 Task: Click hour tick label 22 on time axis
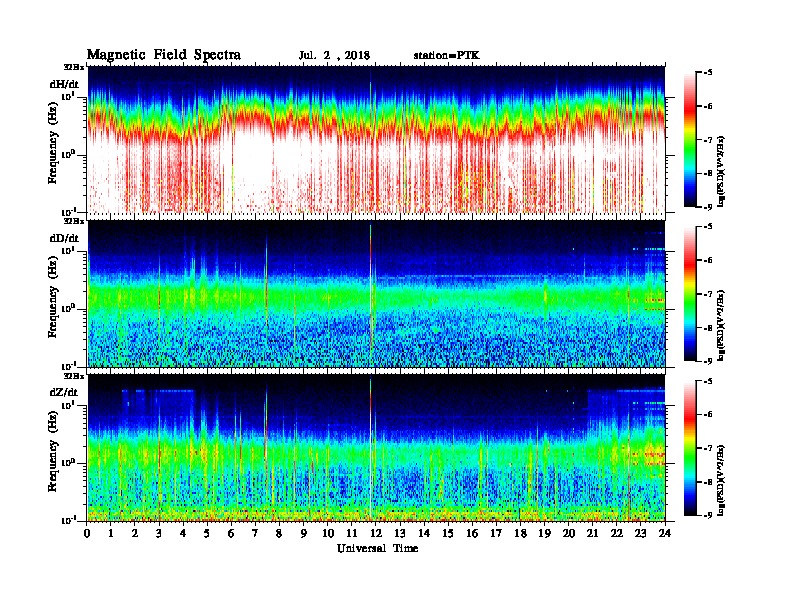tap(617, 533)
